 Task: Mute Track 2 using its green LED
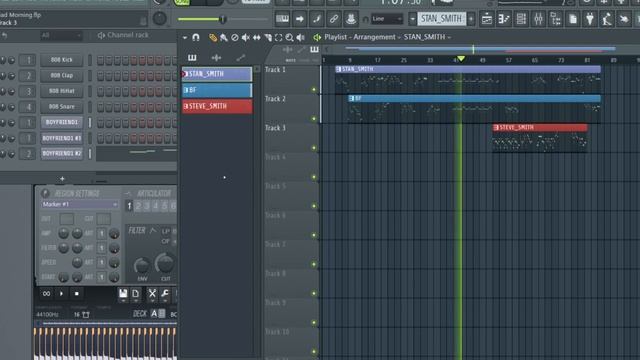[x=314, y=119]
